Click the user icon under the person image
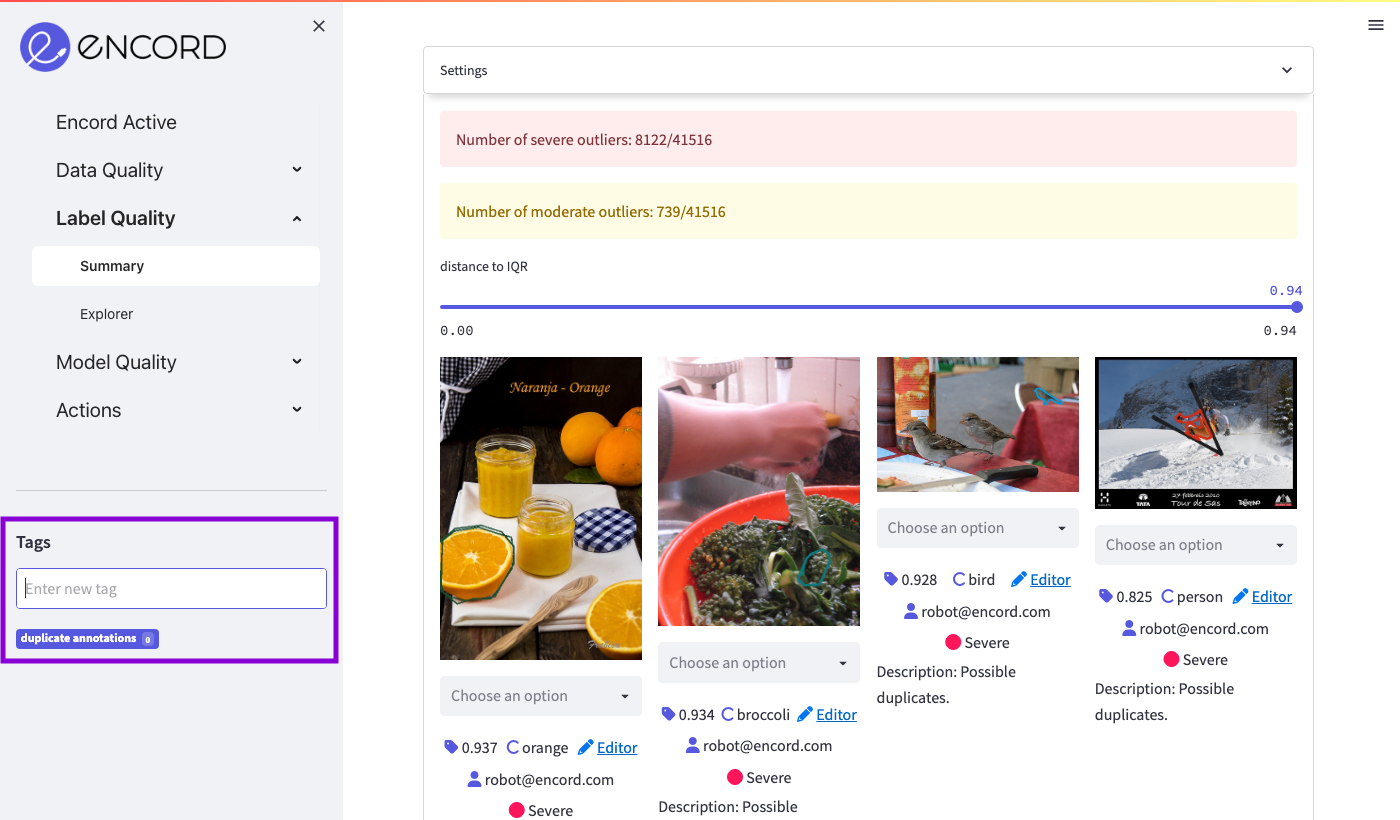 tap(1129, 628)
